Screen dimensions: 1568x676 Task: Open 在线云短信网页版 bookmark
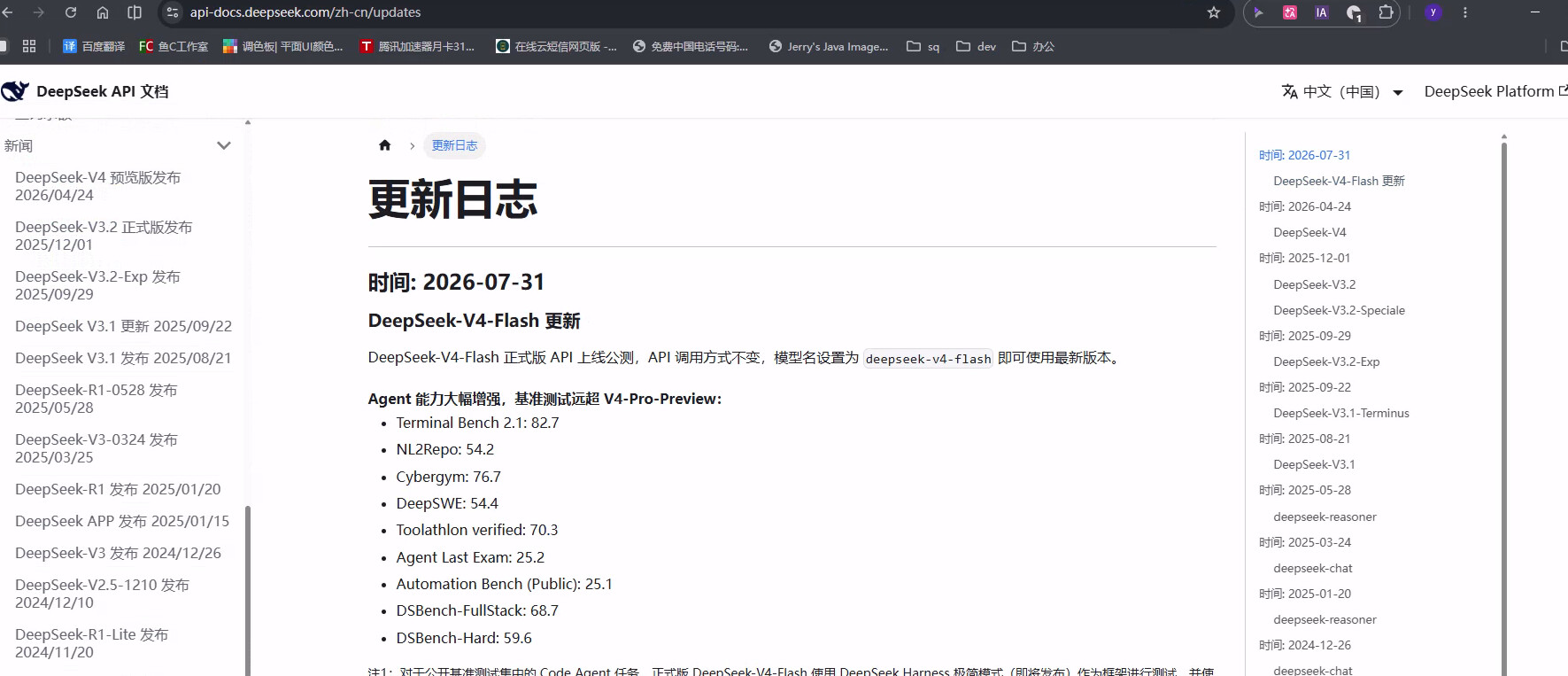556,46
